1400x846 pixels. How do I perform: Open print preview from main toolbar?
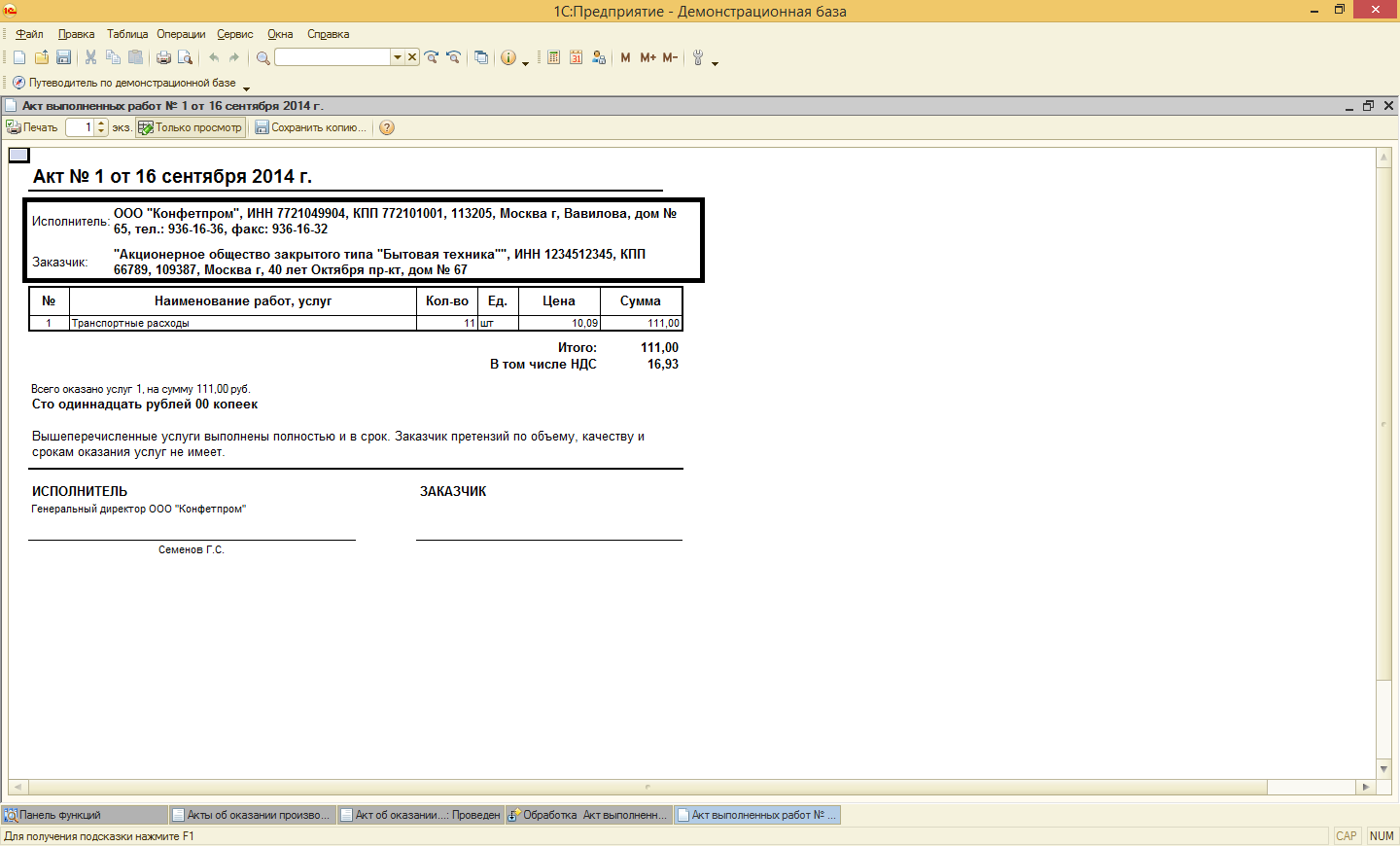[185, 57]
